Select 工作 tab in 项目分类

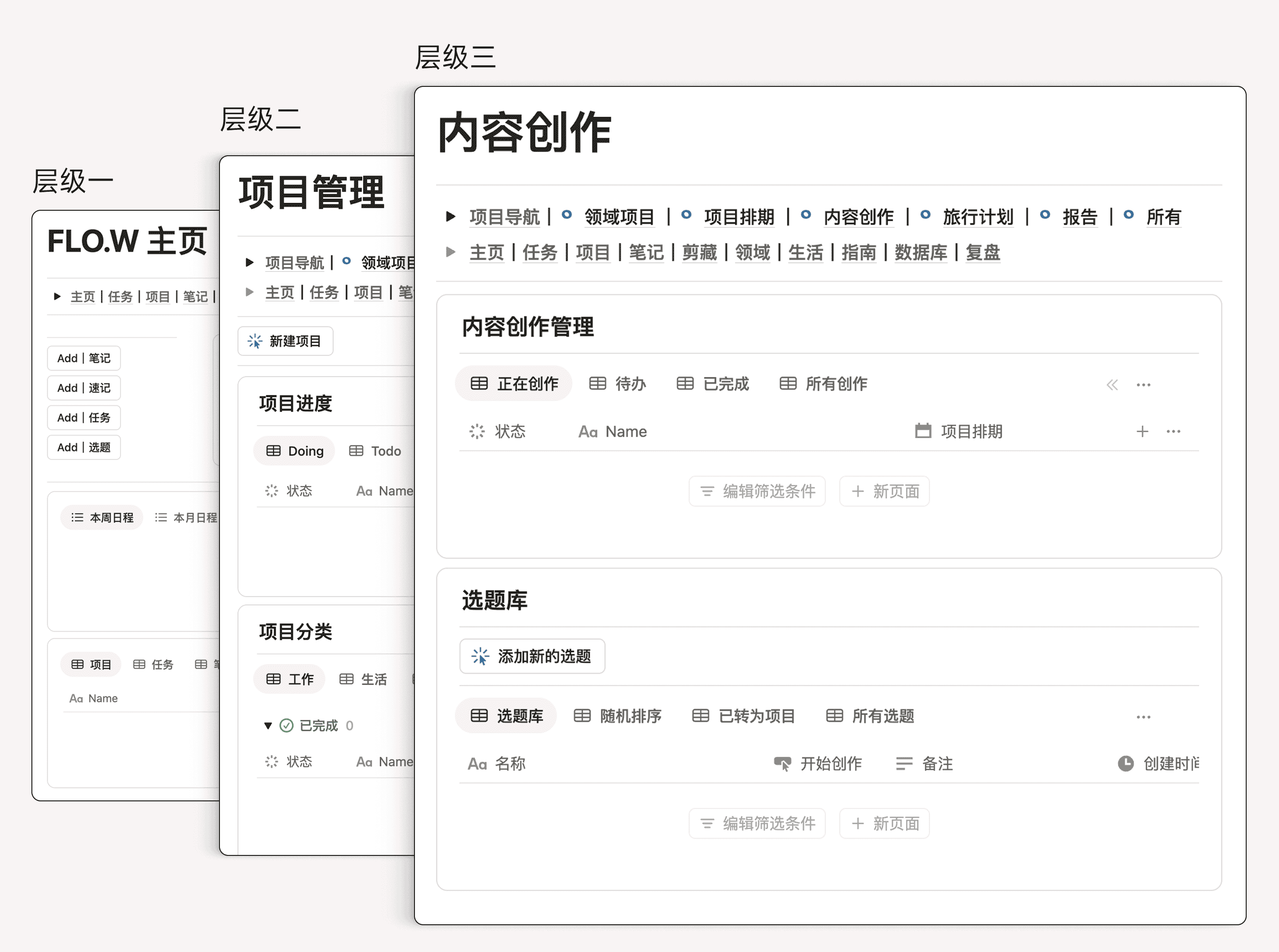(290, 679)
